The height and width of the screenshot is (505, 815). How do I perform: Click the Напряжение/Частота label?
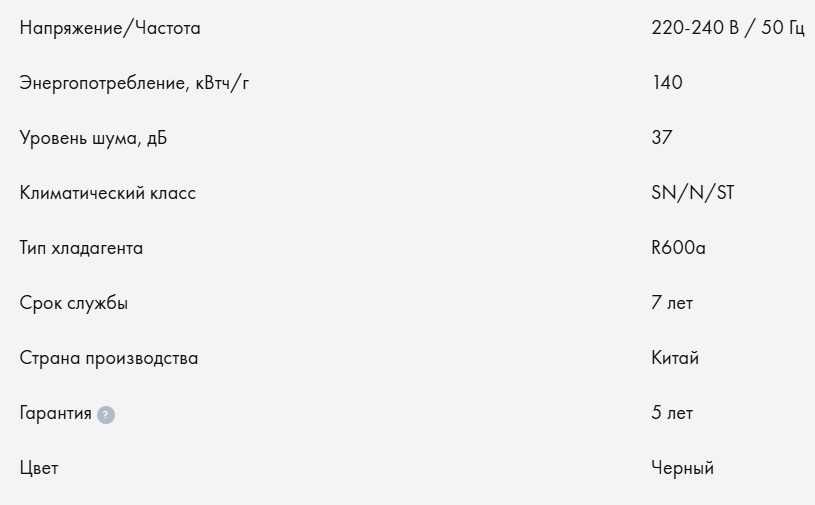tap(110, 28)
